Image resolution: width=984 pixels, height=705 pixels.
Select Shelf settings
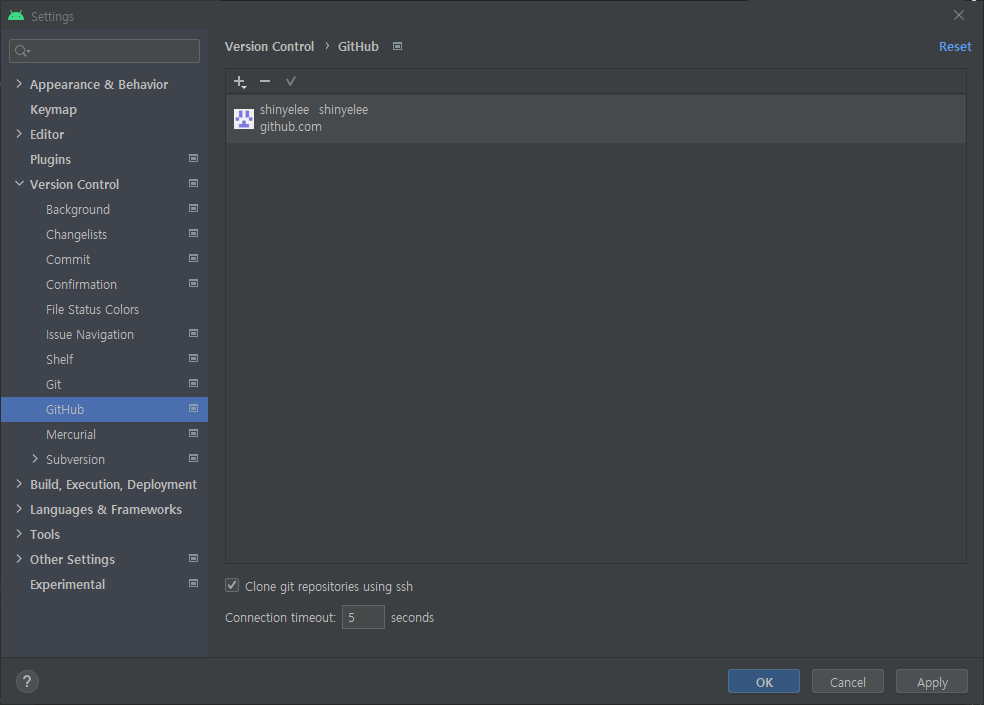click(60, 359)
